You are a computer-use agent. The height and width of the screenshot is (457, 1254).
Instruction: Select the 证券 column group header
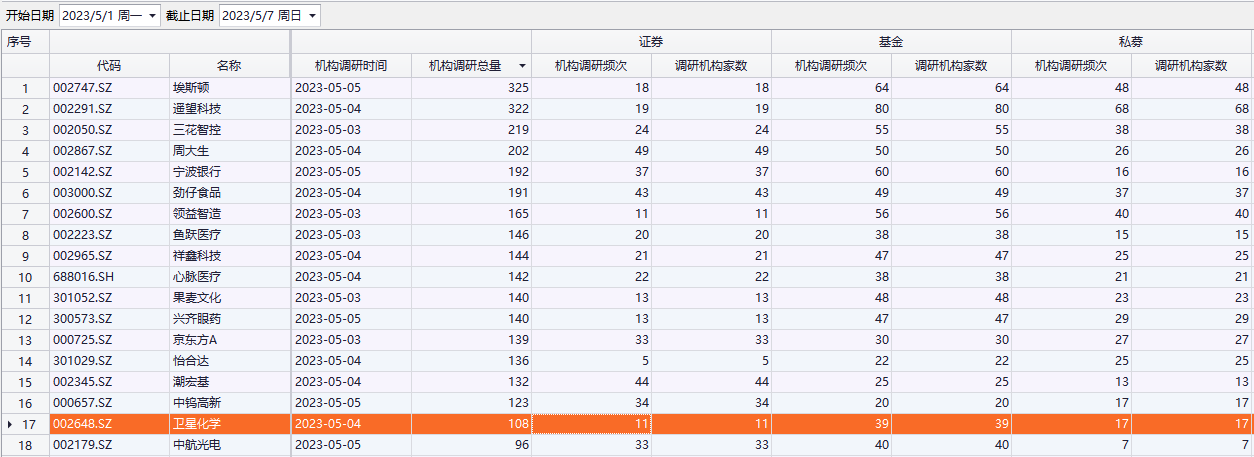(651, 42)
